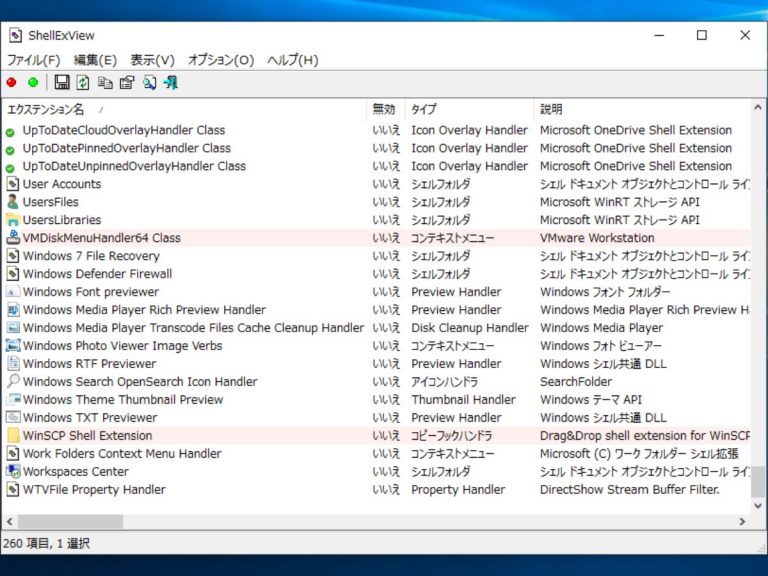Click the vertical scrollbar thumb
The height and width of the screenshot is (576, 768).
(758, 481)
